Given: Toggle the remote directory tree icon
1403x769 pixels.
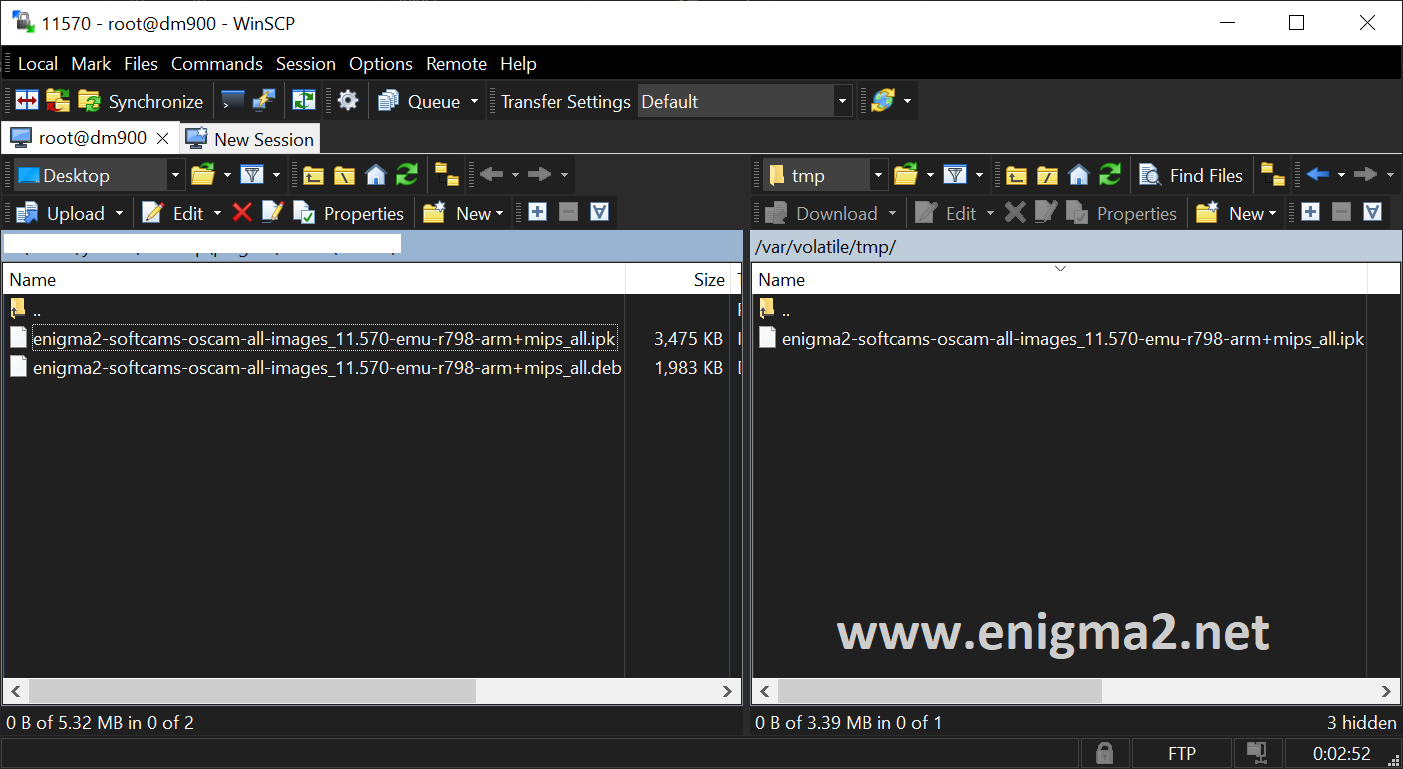Looking at the screenshot, I should point(1273,175).
